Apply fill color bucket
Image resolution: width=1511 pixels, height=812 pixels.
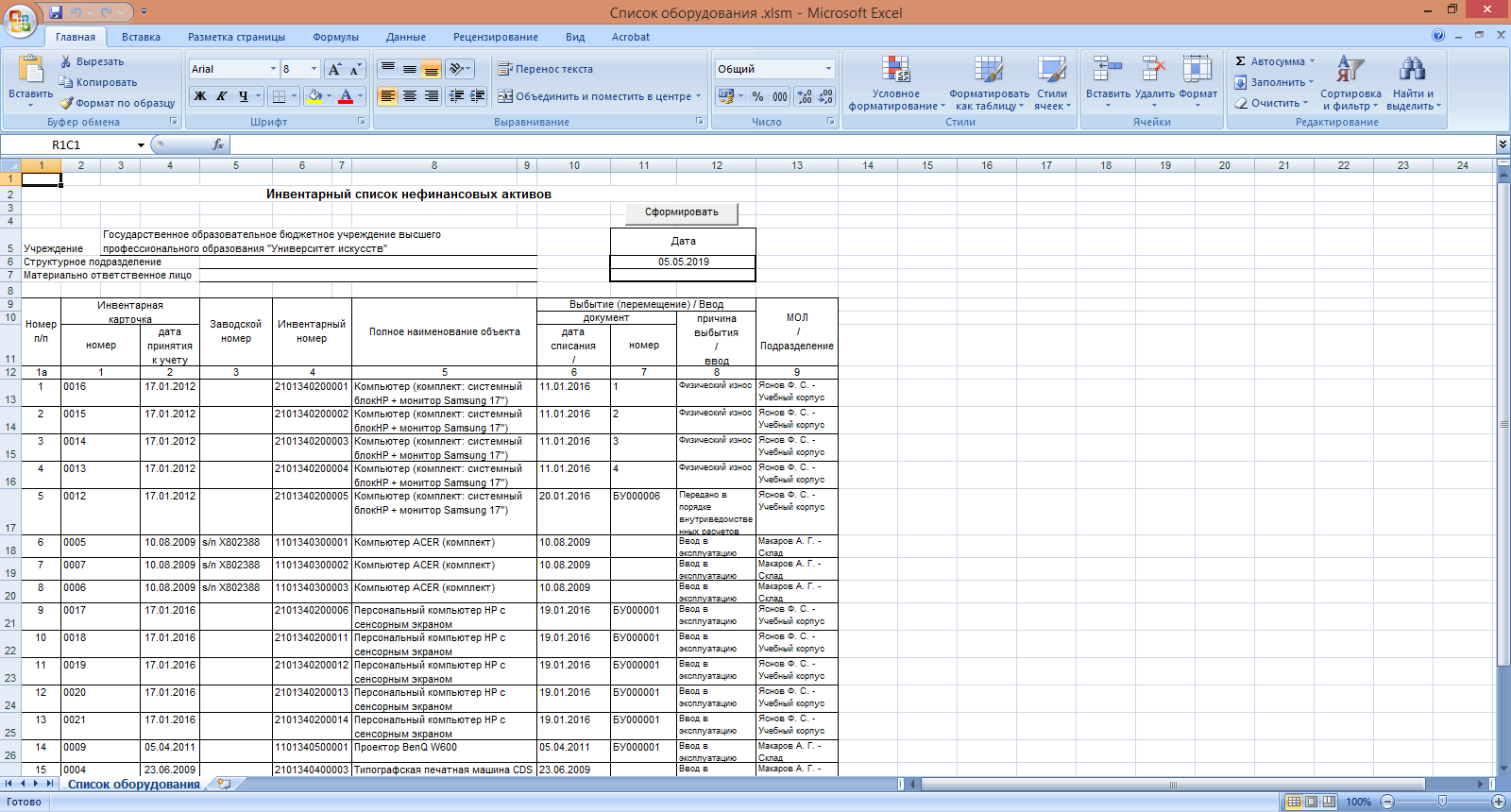315,96
